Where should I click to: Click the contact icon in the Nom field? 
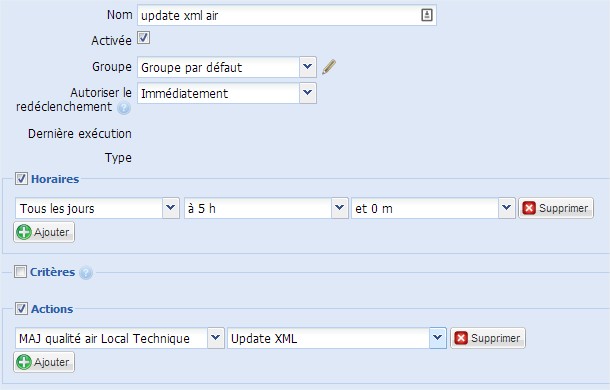coord(427,15)
